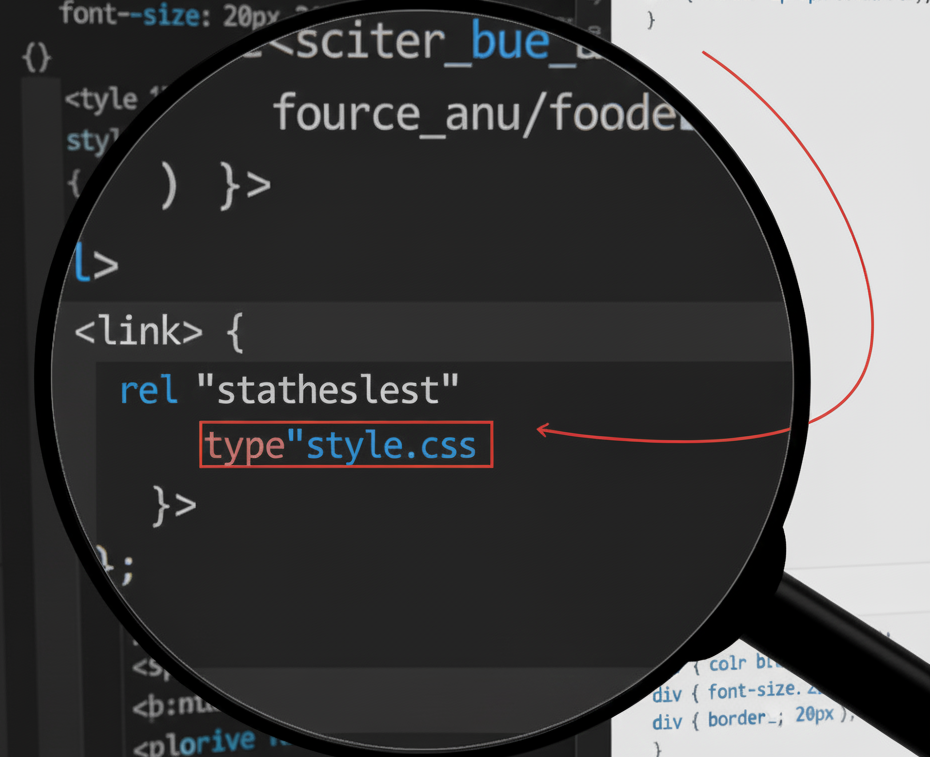Viewport: 930px width, 757px height.
Task: Click the "statheslest" string value
Action: 327,390
